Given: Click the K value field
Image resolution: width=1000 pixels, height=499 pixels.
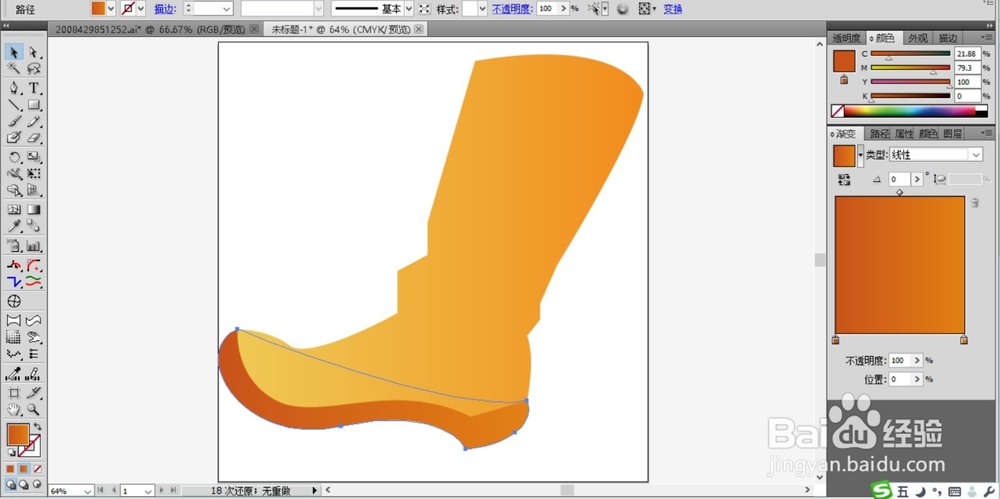Looking at the screenshot, I should (x=967, y=96).
